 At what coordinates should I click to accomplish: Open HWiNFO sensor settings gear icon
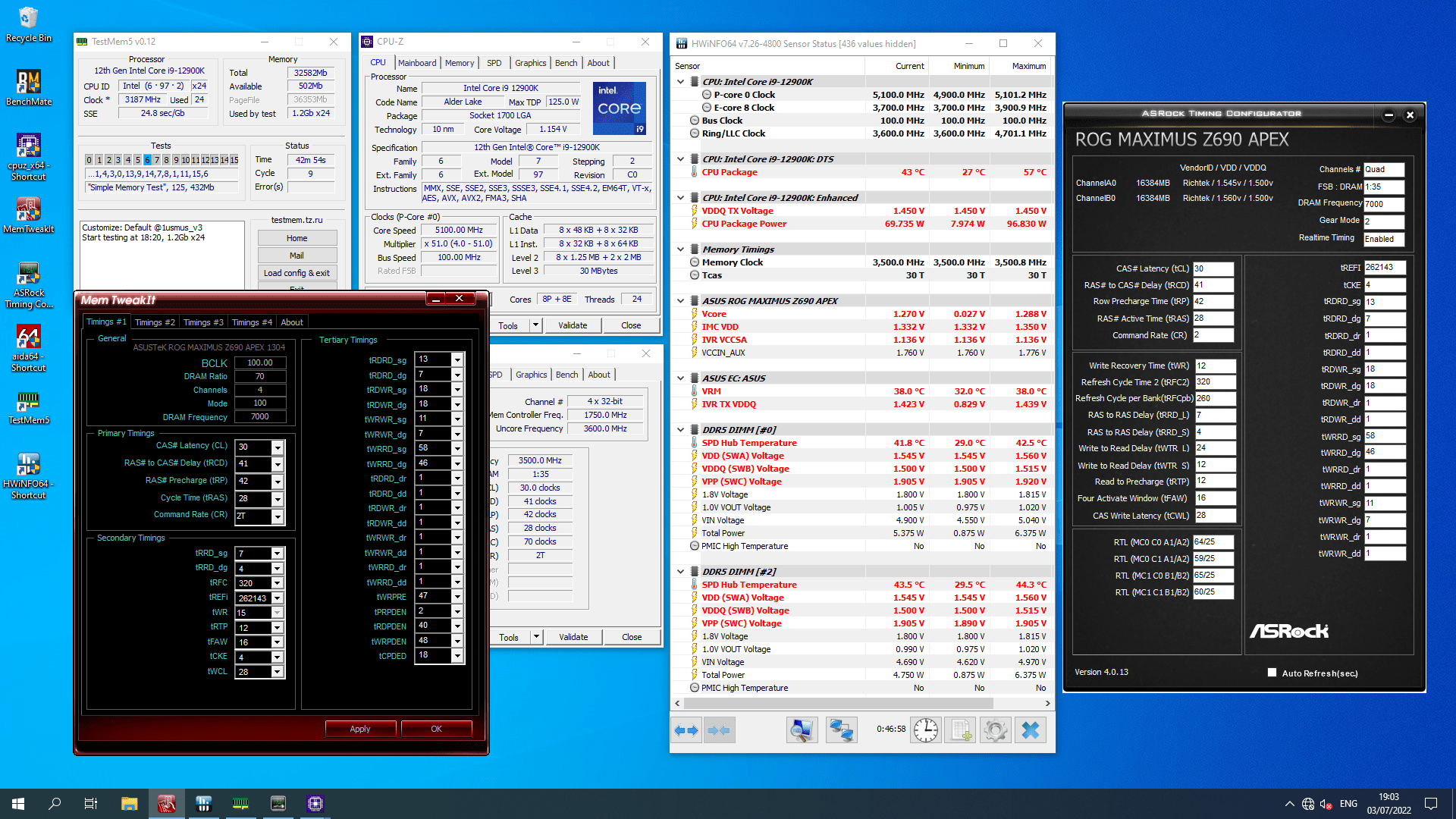coord(995,730)
